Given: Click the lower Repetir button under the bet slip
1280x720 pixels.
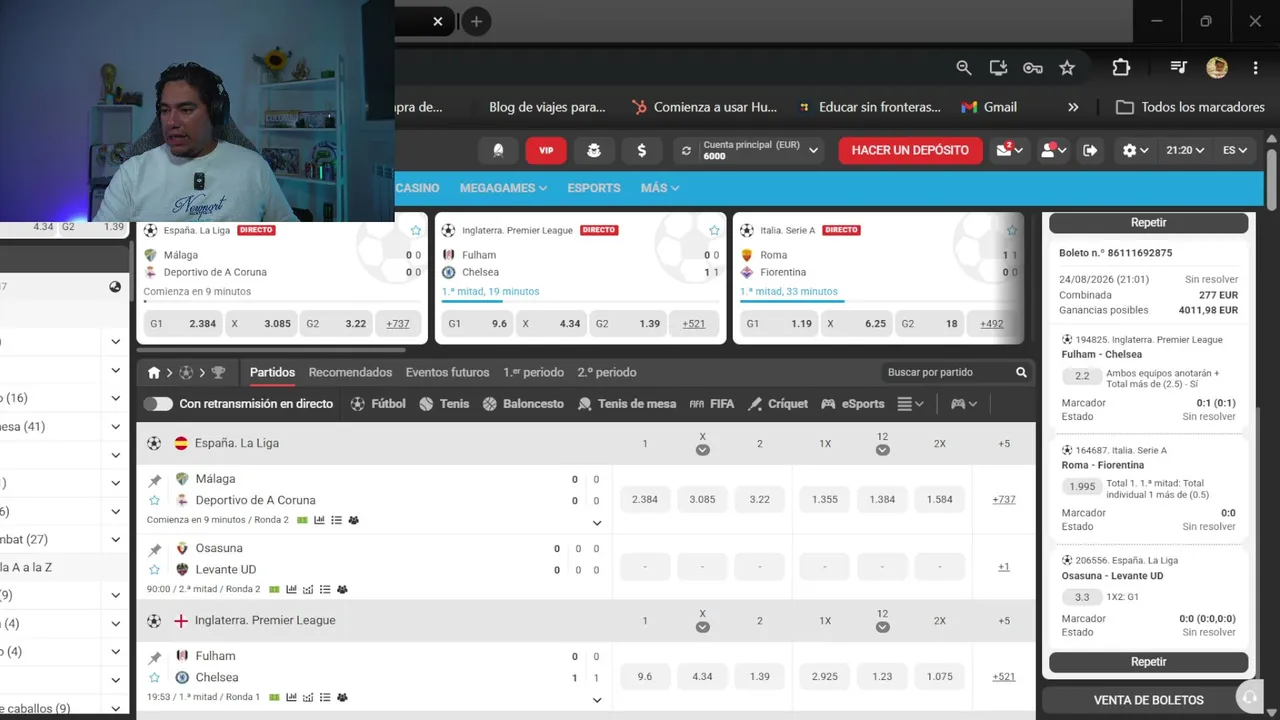Looking at the screenshot, I should pyautogui.click(x=1148, y=662).
